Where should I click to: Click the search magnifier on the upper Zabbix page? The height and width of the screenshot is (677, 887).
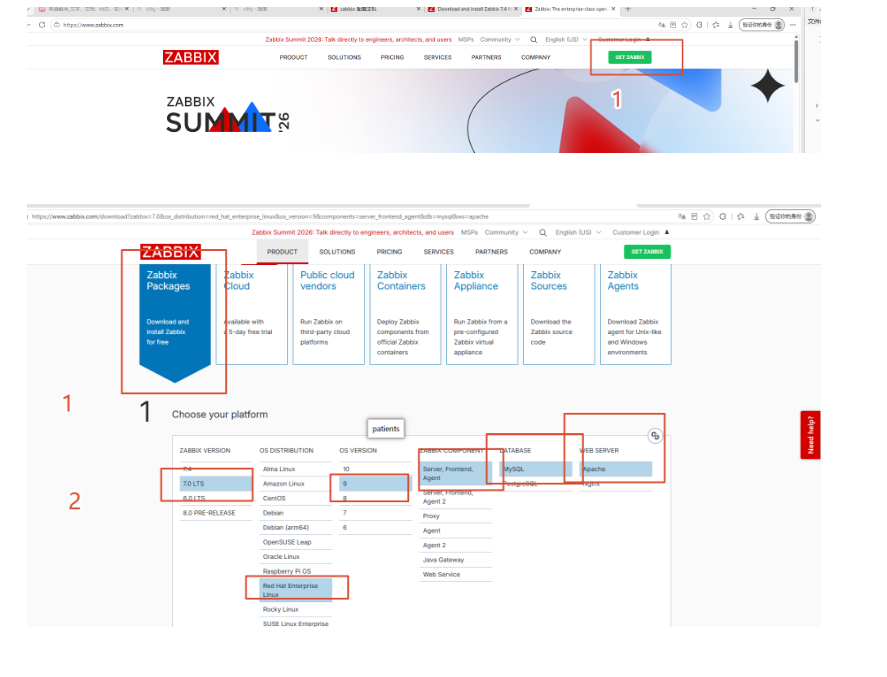coord(533,40)
